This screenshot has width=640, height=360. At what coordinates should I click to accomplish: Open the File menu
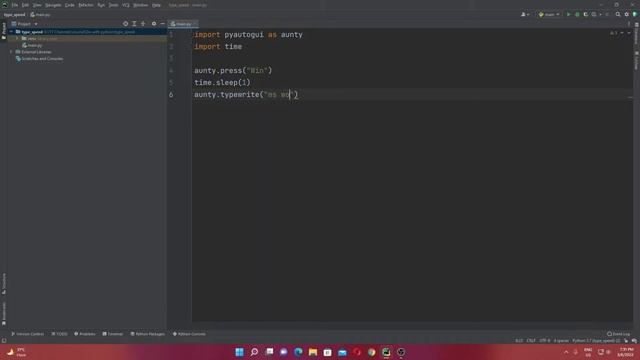15,5
